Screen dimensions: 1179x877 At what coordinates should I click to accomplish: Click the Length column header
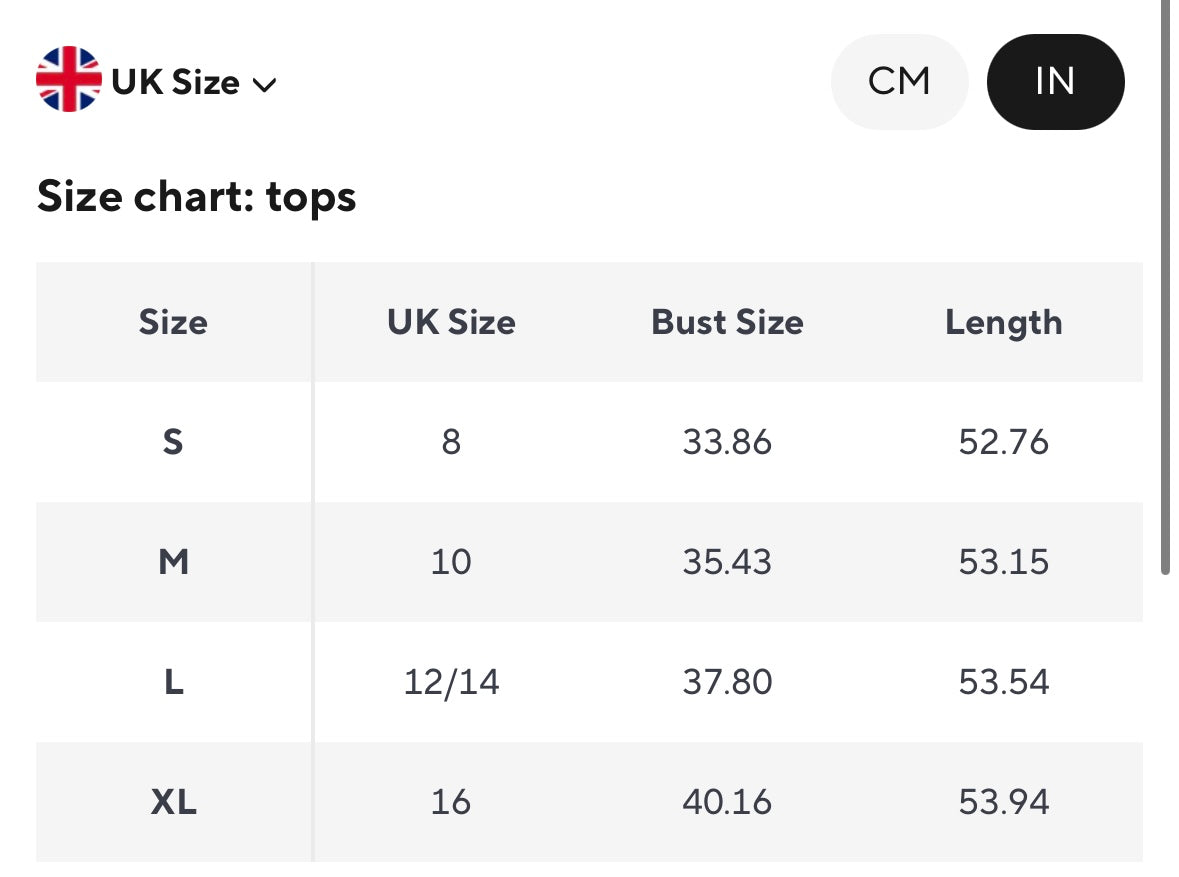[x=1003, y=322]
